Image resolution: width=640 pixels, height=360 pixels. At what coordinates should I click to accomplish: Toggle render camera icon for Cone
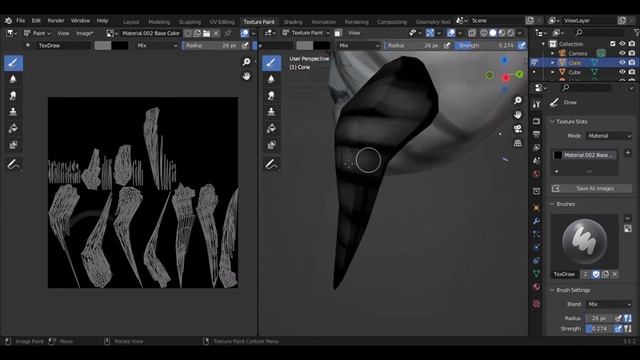tap(632, 62)
